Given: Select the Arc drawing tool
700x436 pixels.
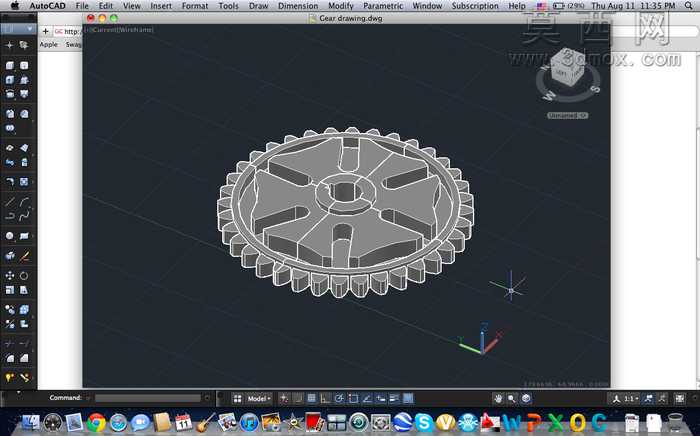Looking at the screenshot, I should click(x=24, y=202).
